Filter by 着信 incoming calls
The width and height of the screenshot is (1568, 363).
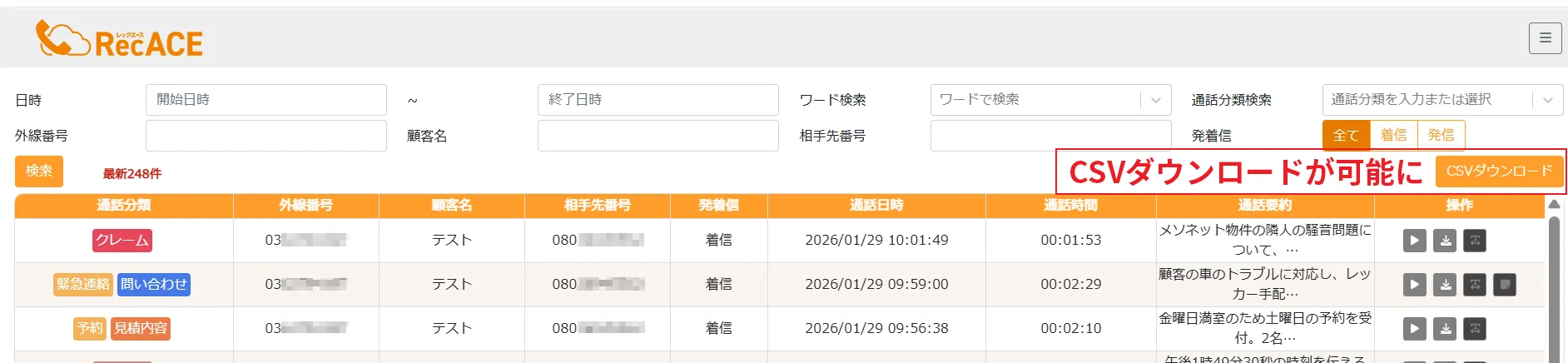coord(1393,135)
